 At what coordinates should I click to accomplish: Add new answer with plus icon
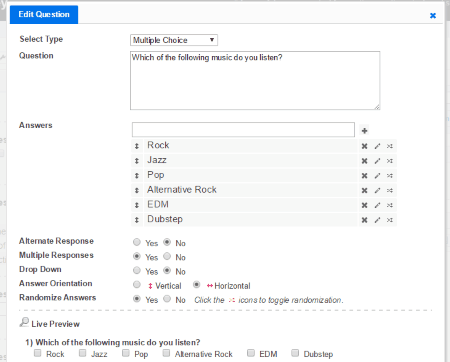(x=364, y=131)
